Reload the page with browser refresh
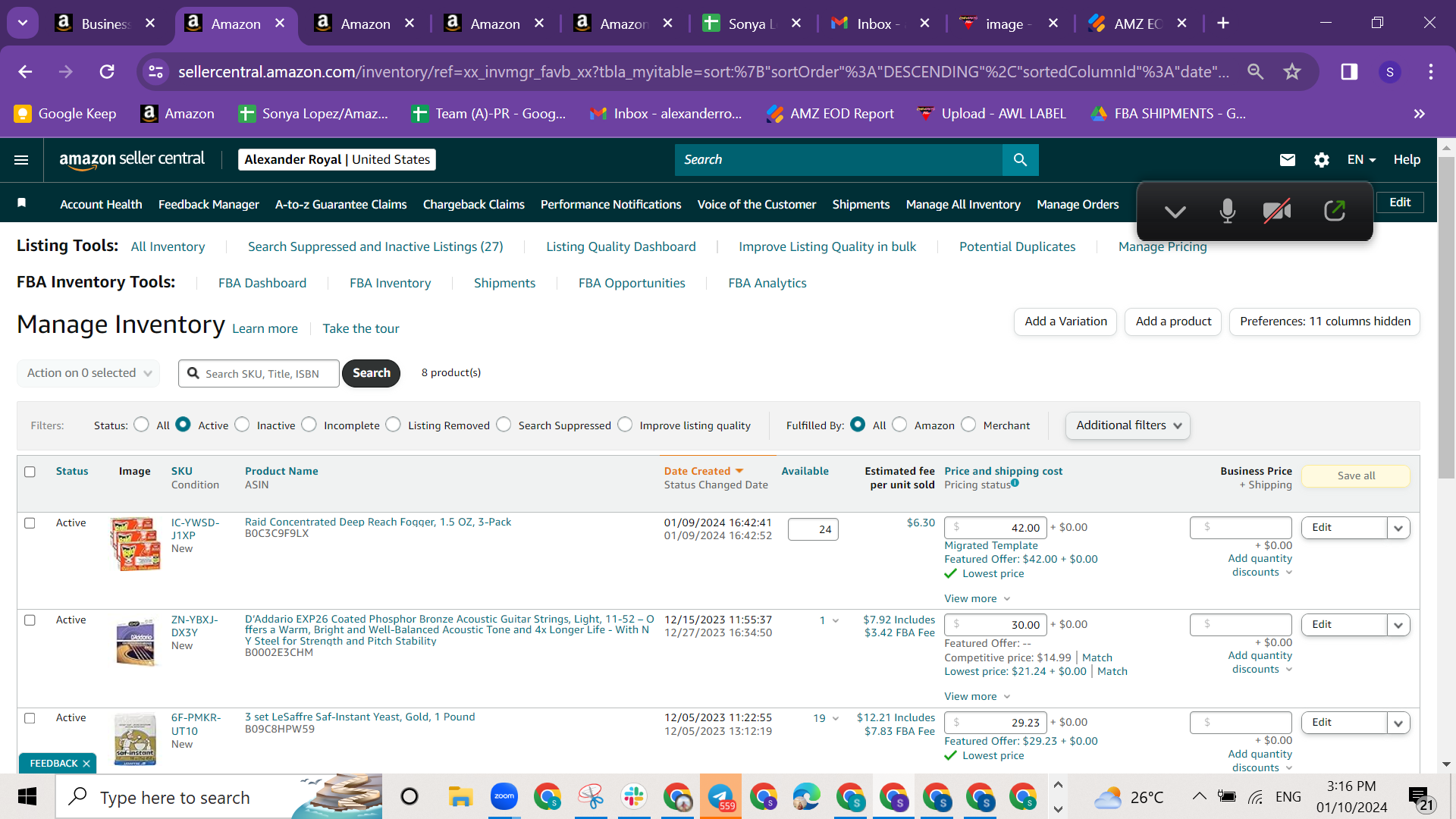 click(107, 72)
